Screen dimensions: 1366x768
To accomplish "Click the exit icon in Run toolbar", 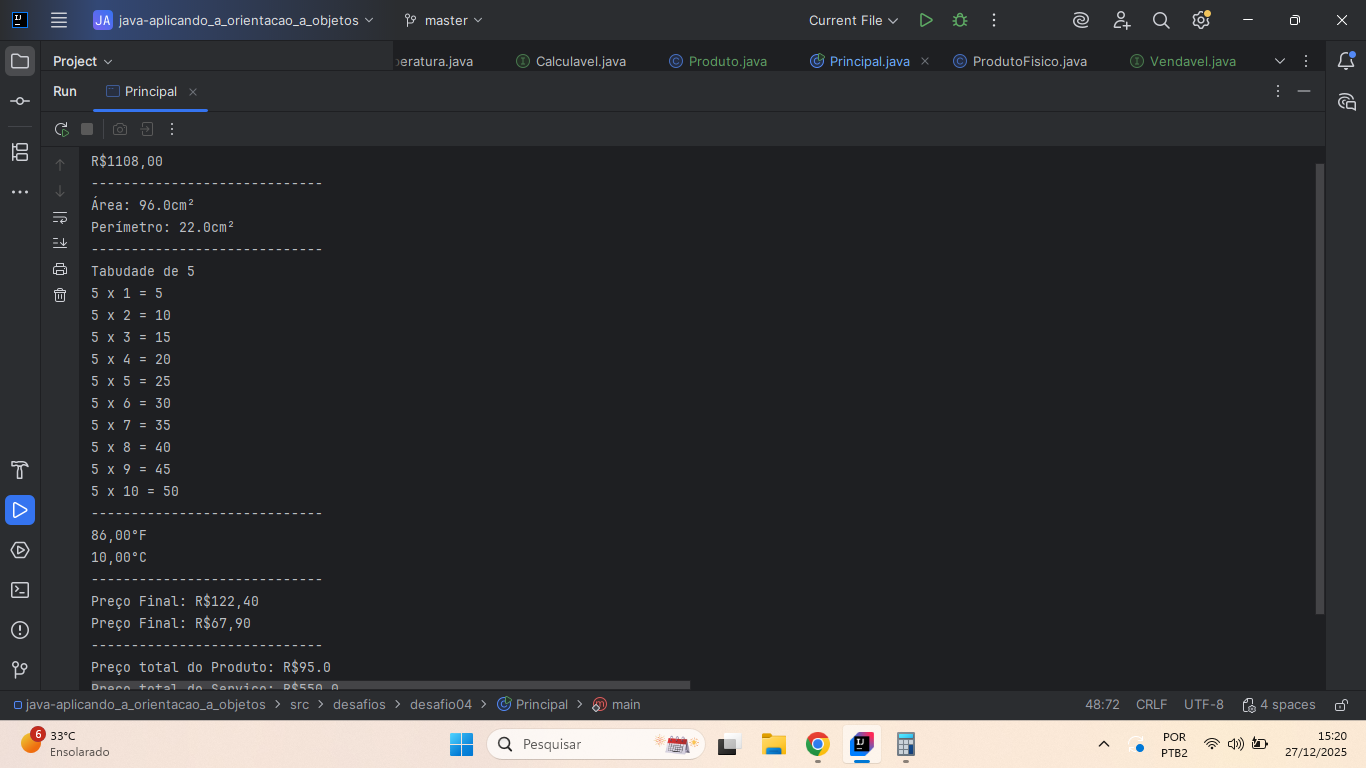I will pyautogui.click(x=147, y=129).
